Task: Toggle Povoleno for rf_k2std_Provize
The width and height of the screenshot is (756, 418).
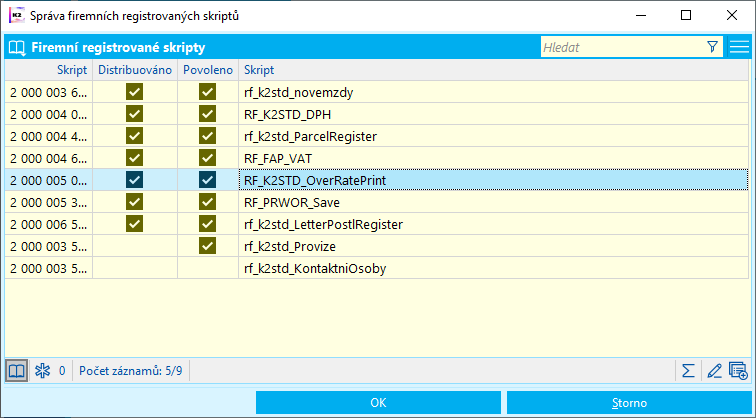Action: click(x=207, y=246)
